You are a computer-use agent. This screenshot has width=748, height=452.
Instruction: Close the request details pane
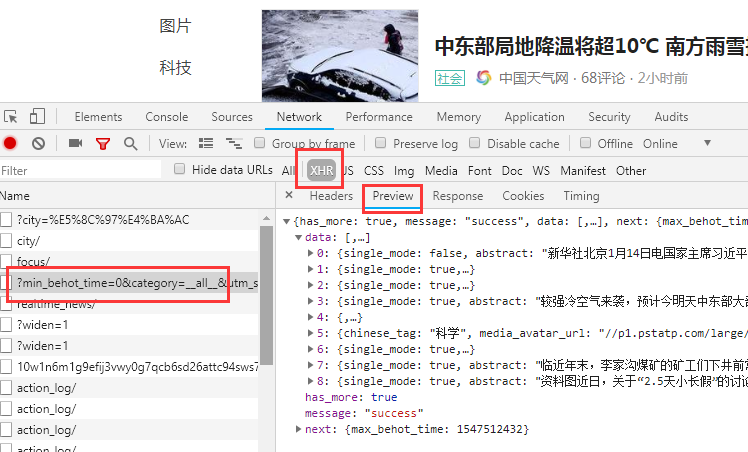(289, 195)
